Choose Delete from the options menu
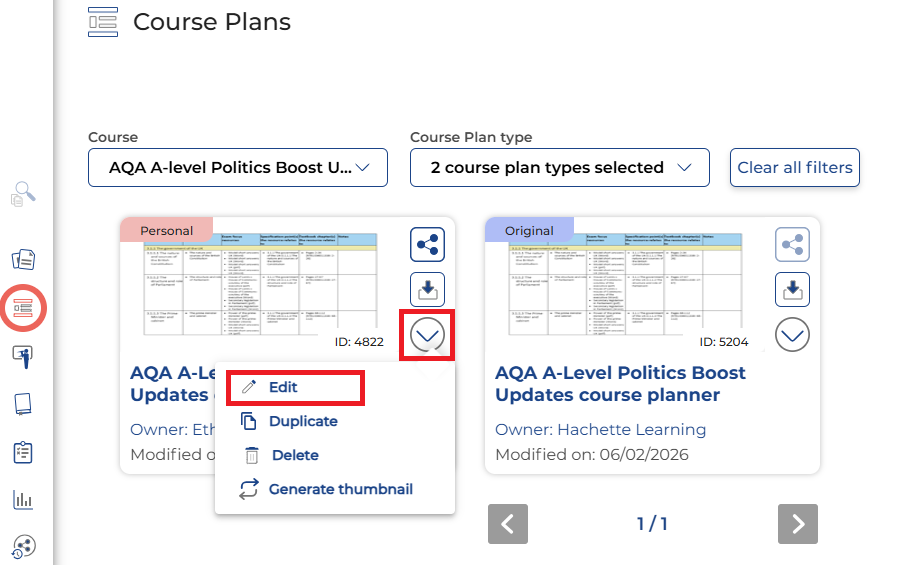 click(x=295, y=455)
